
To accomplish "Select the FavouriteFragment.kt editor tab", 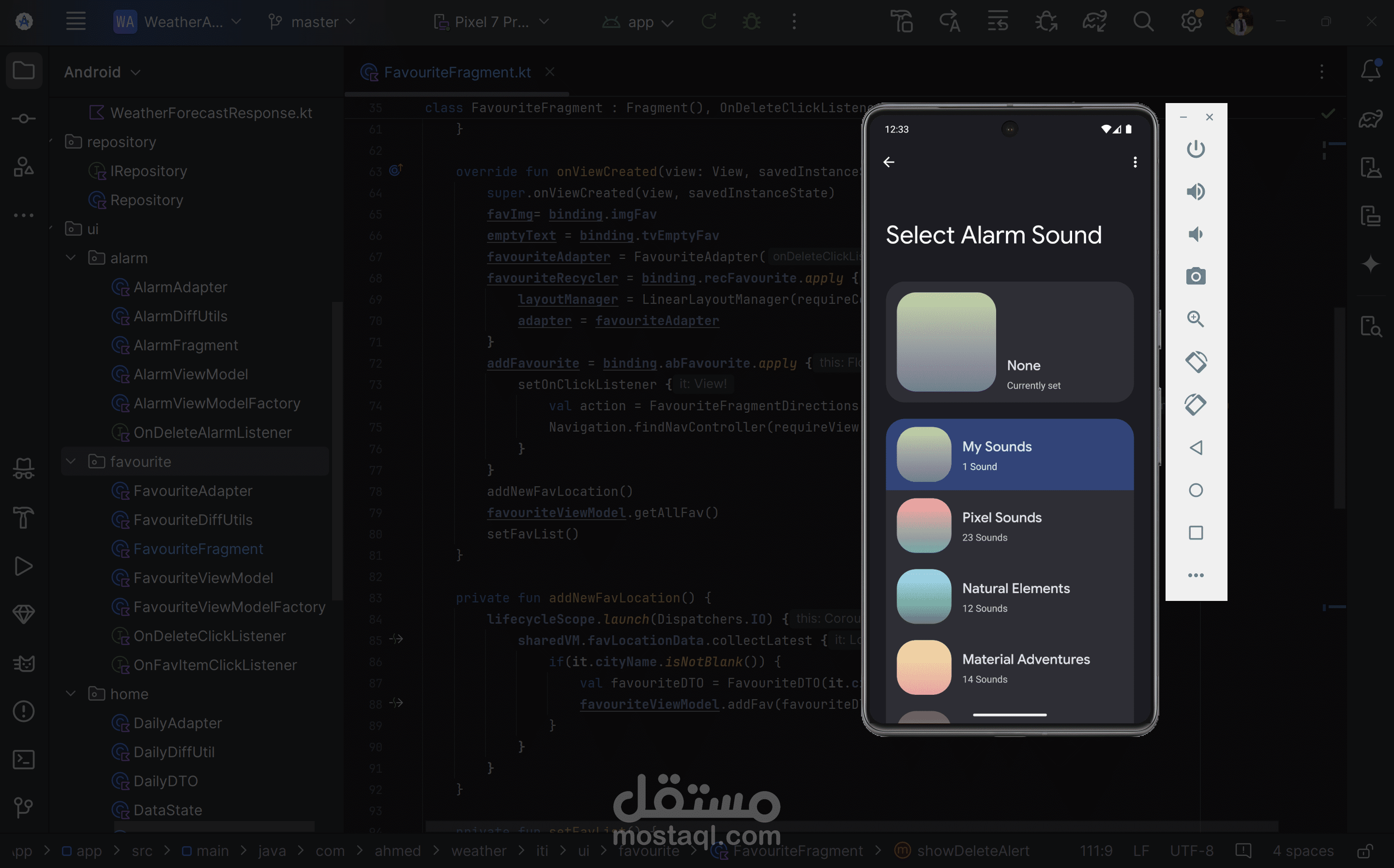I will tap(457, 72).
